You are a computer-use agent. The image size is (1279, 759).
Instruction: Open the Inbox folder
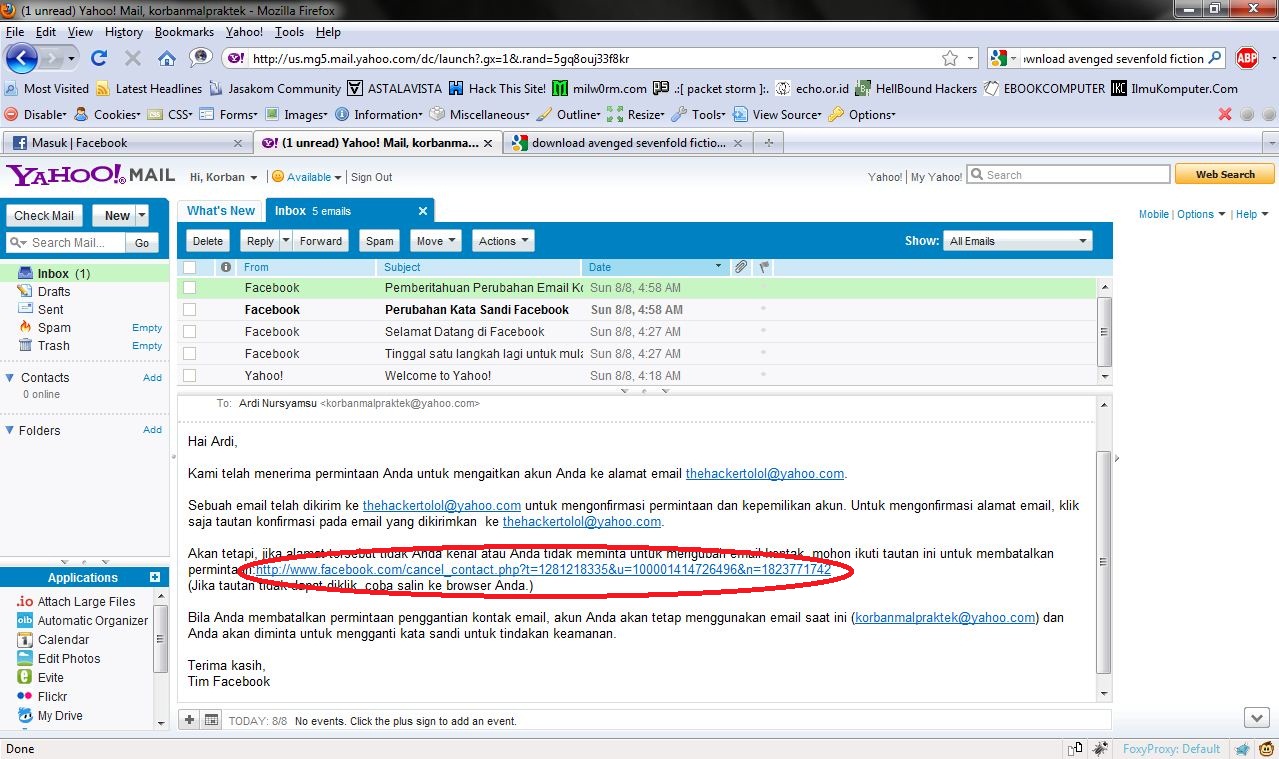55,273
